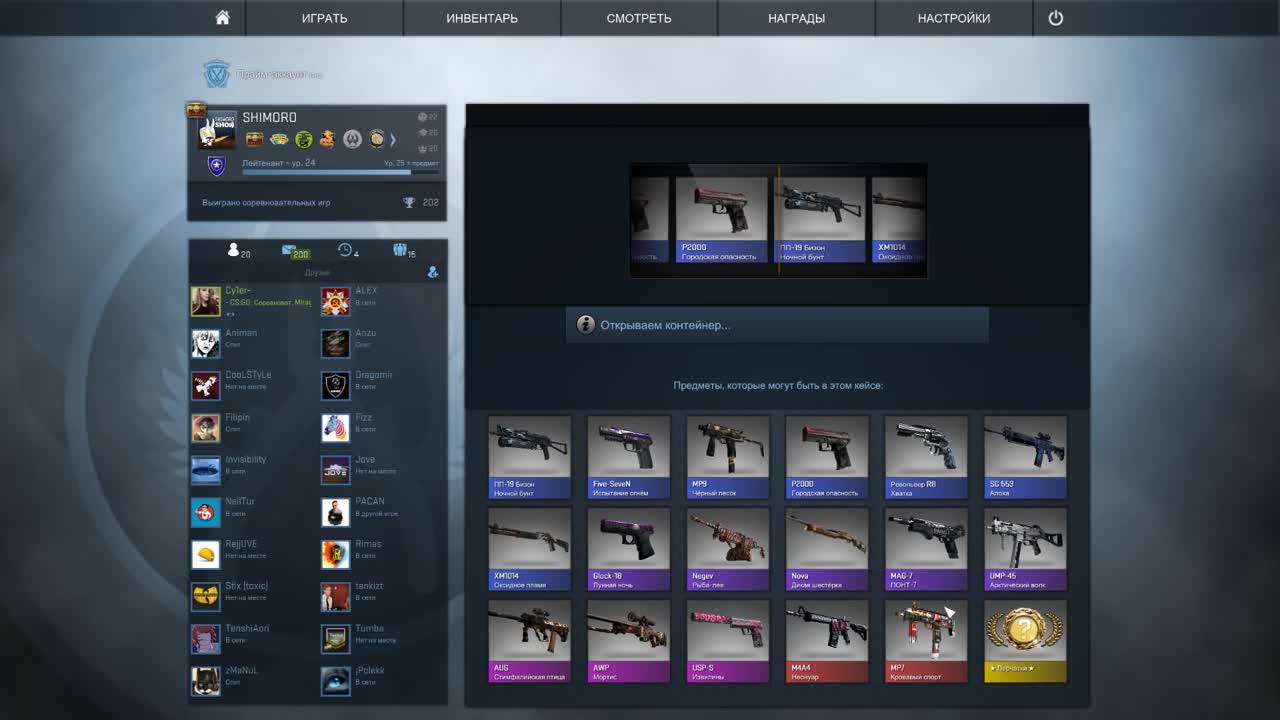
Task: Click the XP rank progress bar
Action: [x=340, y=172]
